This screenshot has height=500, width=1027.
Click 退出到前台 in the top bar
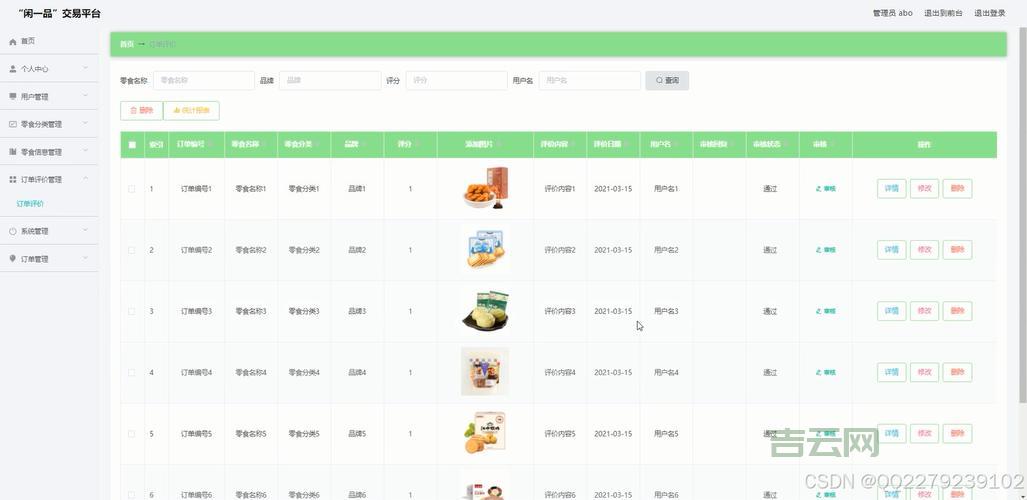pos(943,13)
